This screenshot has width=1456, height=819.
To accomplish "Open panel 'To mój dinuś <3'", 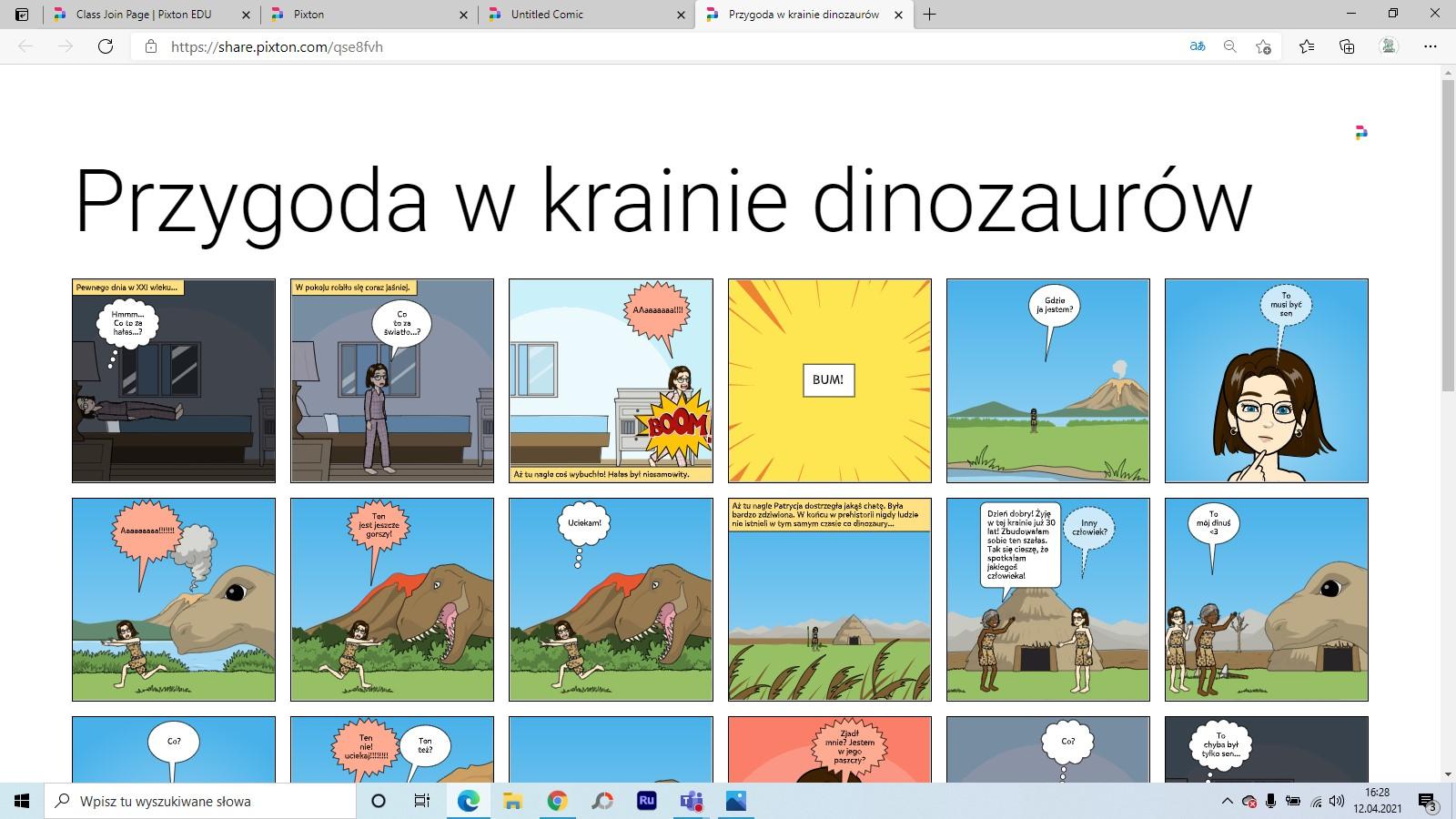I will pyautogui.click(x=1267, y=599).
